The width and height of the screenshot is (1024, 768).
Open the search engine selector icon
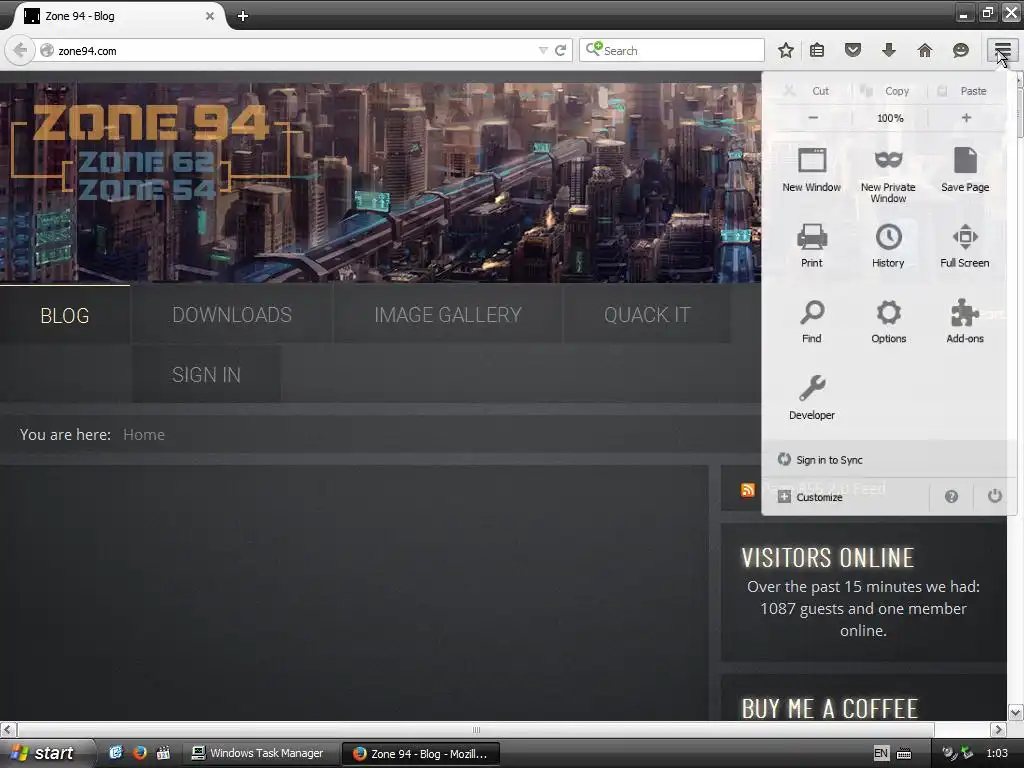[x=594, y=50]
